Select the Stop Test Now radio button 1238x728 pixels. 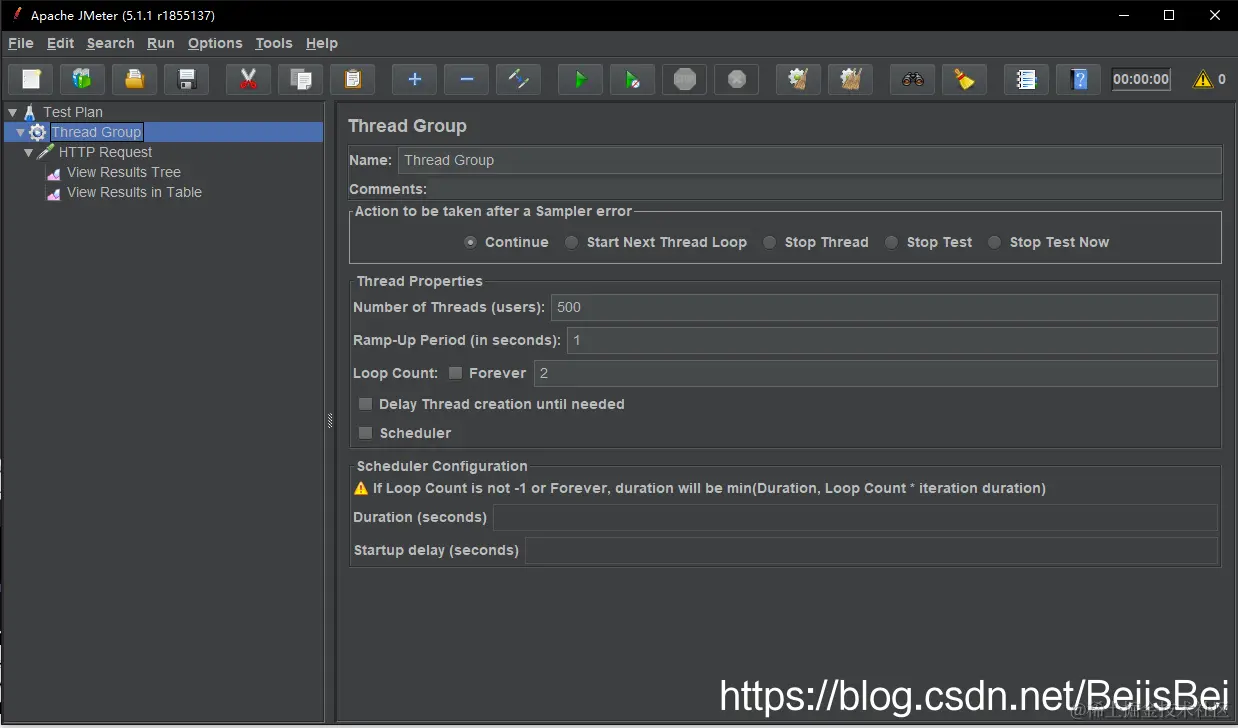coord(994,242)
